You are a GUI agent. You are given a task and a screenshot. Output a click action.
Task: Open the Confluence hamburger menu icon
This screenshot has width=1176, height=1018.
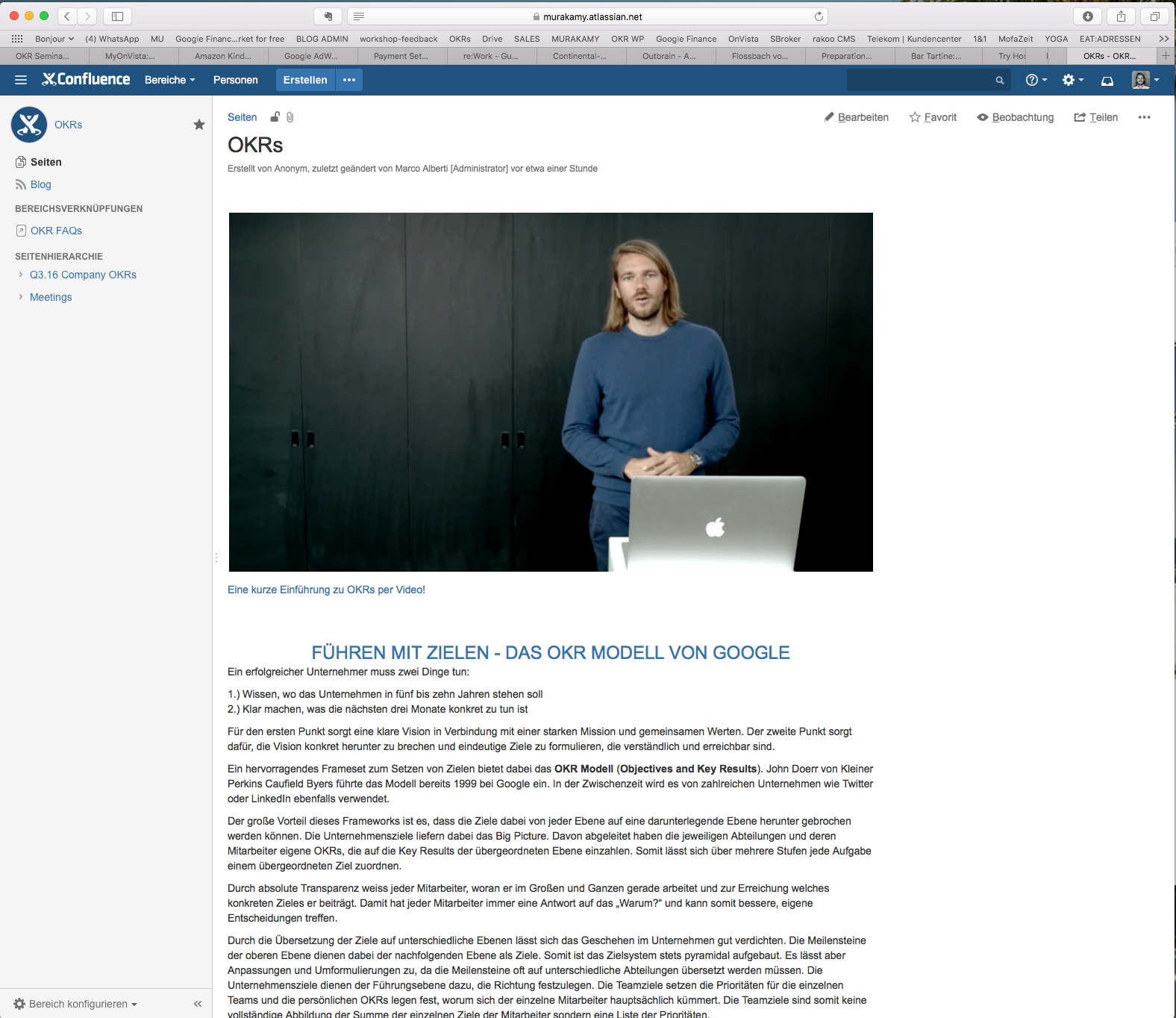21,80
